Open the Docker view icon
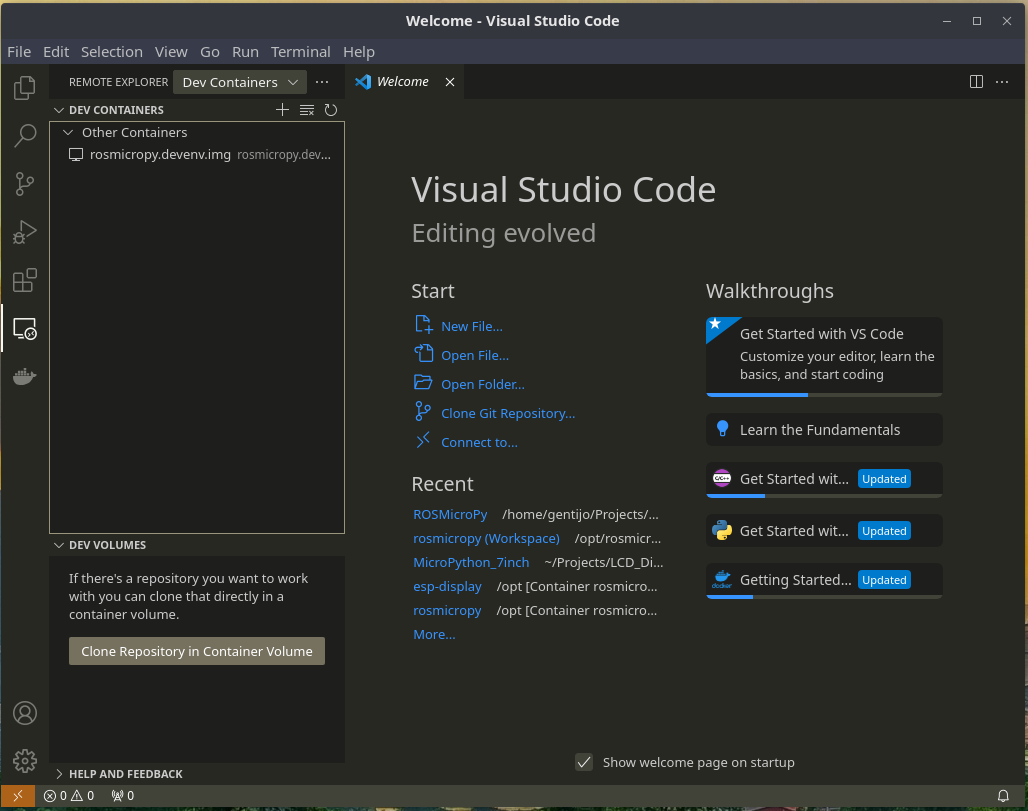The width and height of the screenshot is (1028, 811). pos(24,377)
